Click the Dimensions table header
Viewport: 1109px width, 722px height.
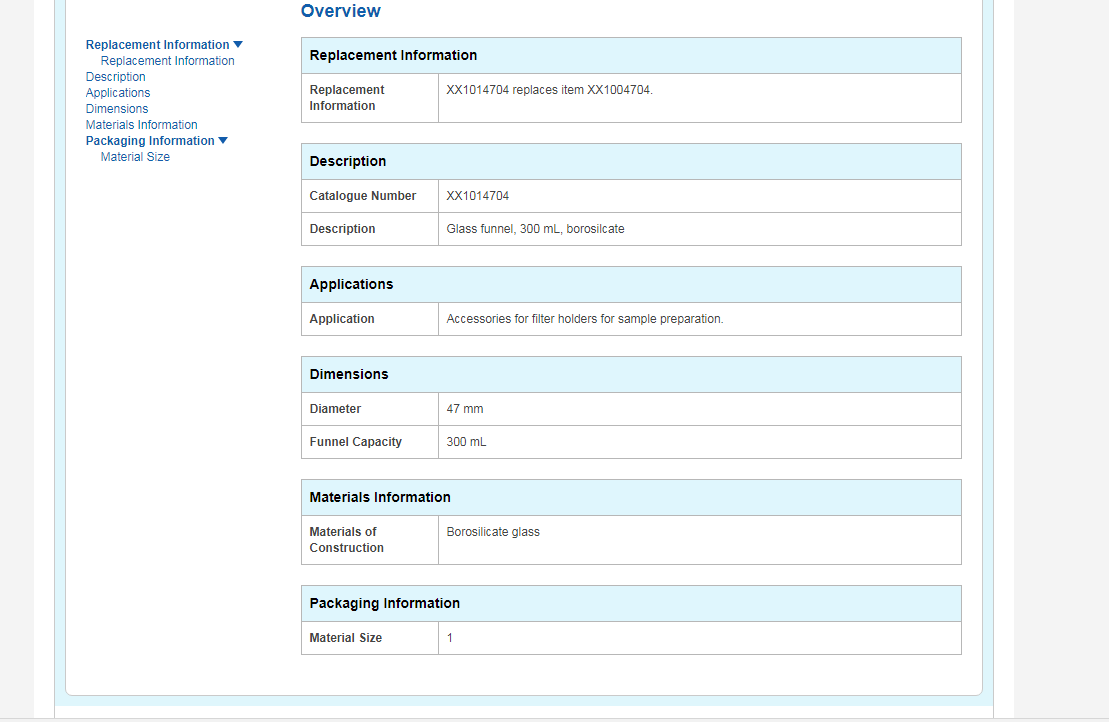[631, 374]
